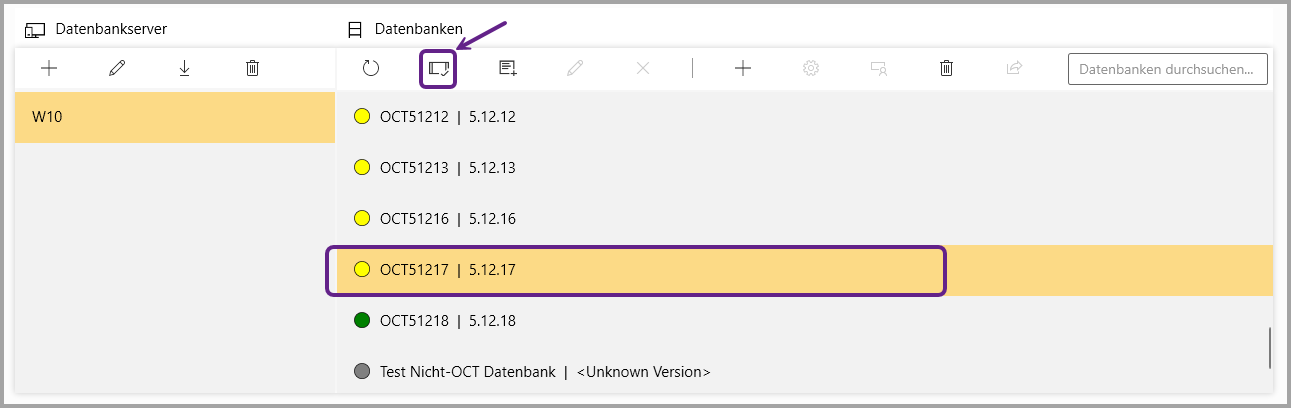Screen dimensions: 1291x408
Task: Select the W10 database server
Action: point(174,117)
